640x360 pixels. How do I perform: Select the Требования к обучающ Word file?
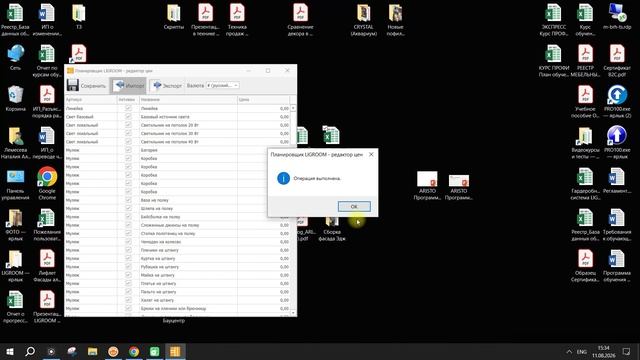(x=617, y=224)
